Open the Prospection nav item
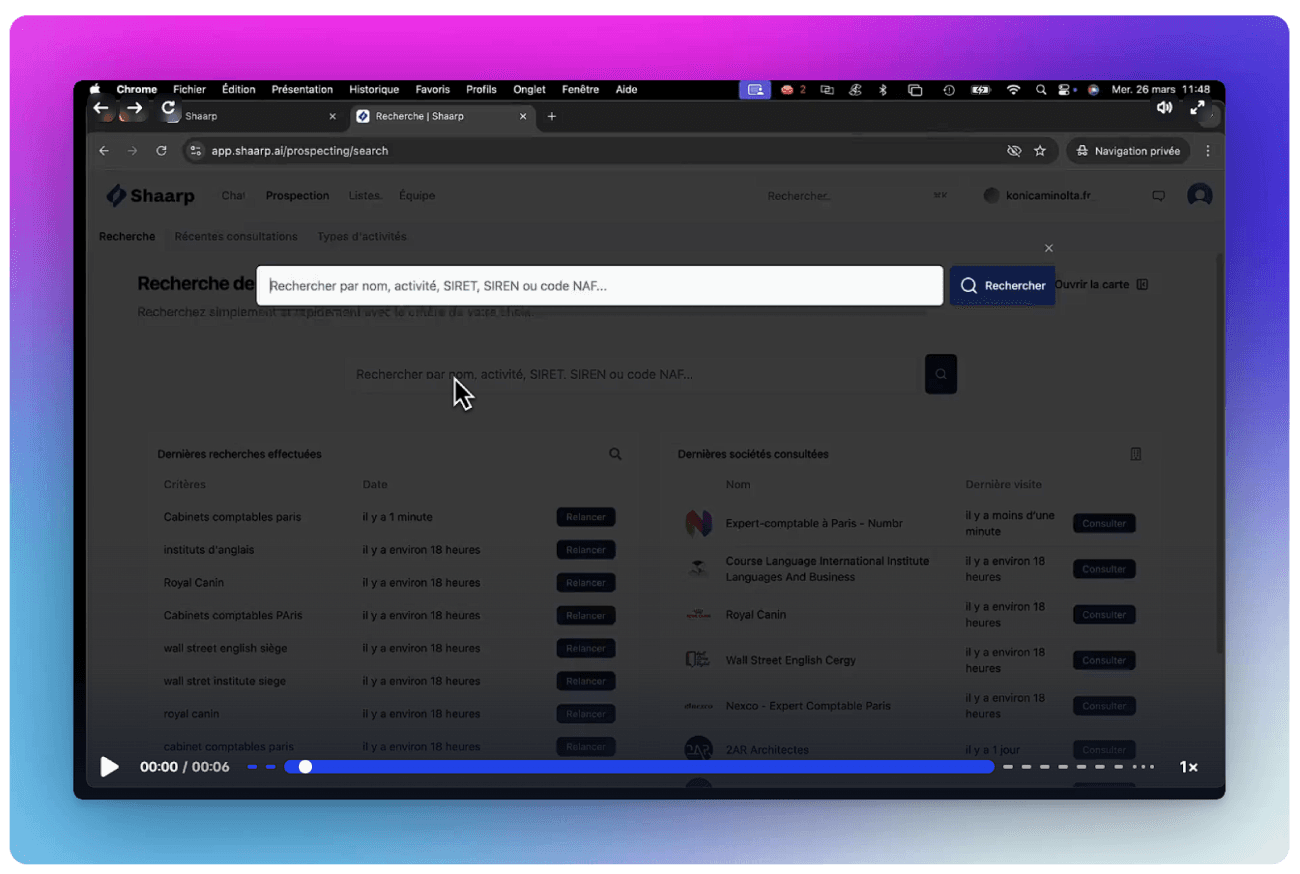 point(297,196)
